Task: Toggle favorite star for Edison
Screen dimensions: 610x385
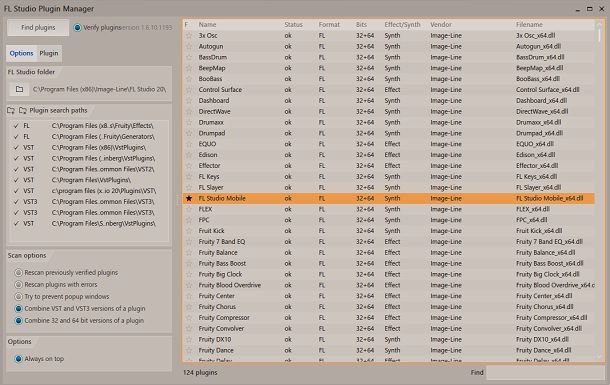Action: (189, 155)
